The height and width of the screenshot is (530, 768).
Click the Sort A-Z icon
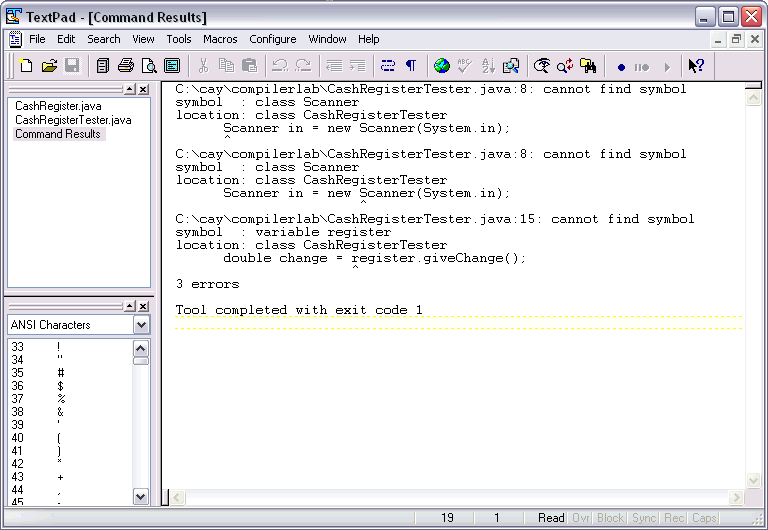click(x=488, y=66)
